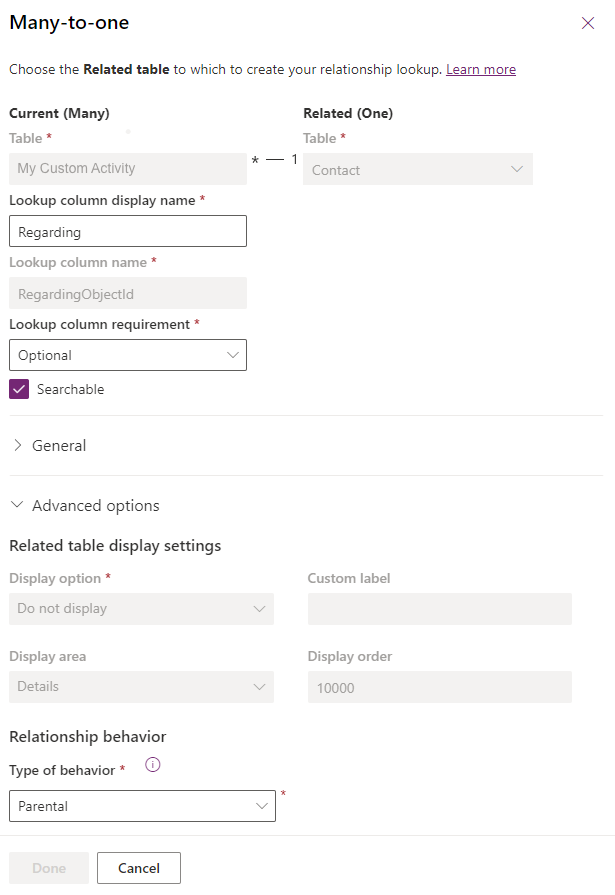Click the Custom label input field
This screenshot has height=895, width=615.
[438, 608]
